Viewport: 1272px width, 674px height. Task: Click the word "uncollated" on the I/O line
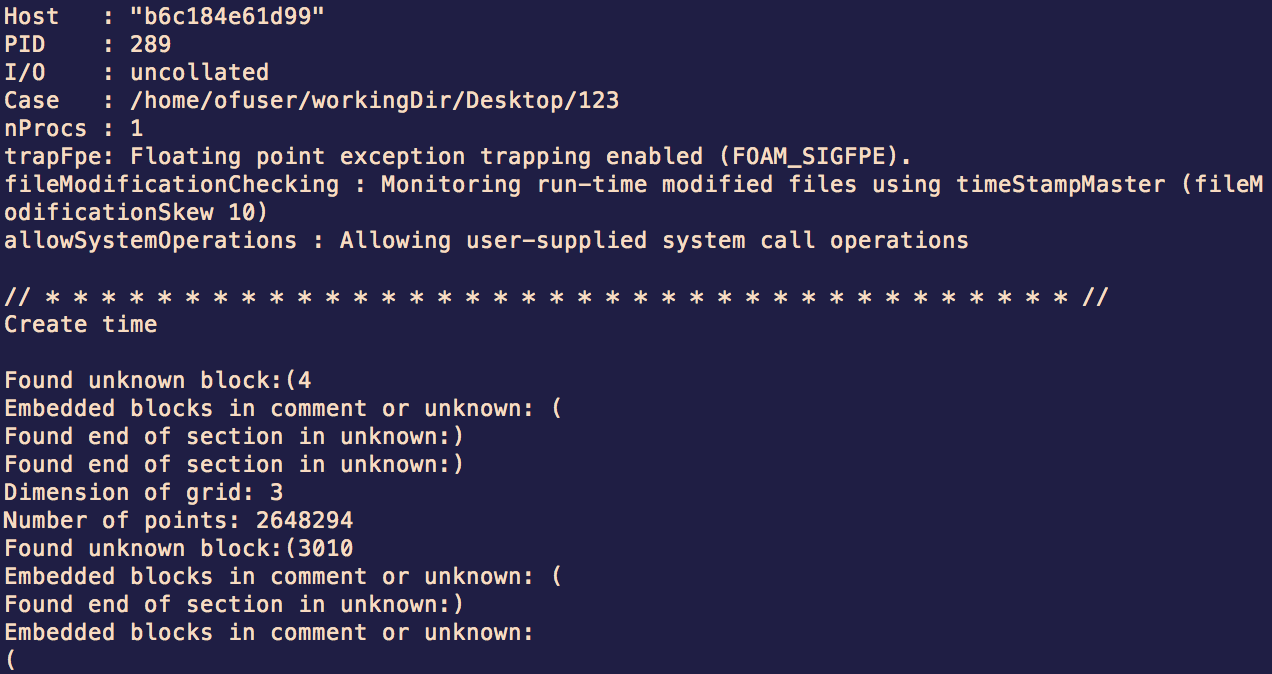(199, 72)
